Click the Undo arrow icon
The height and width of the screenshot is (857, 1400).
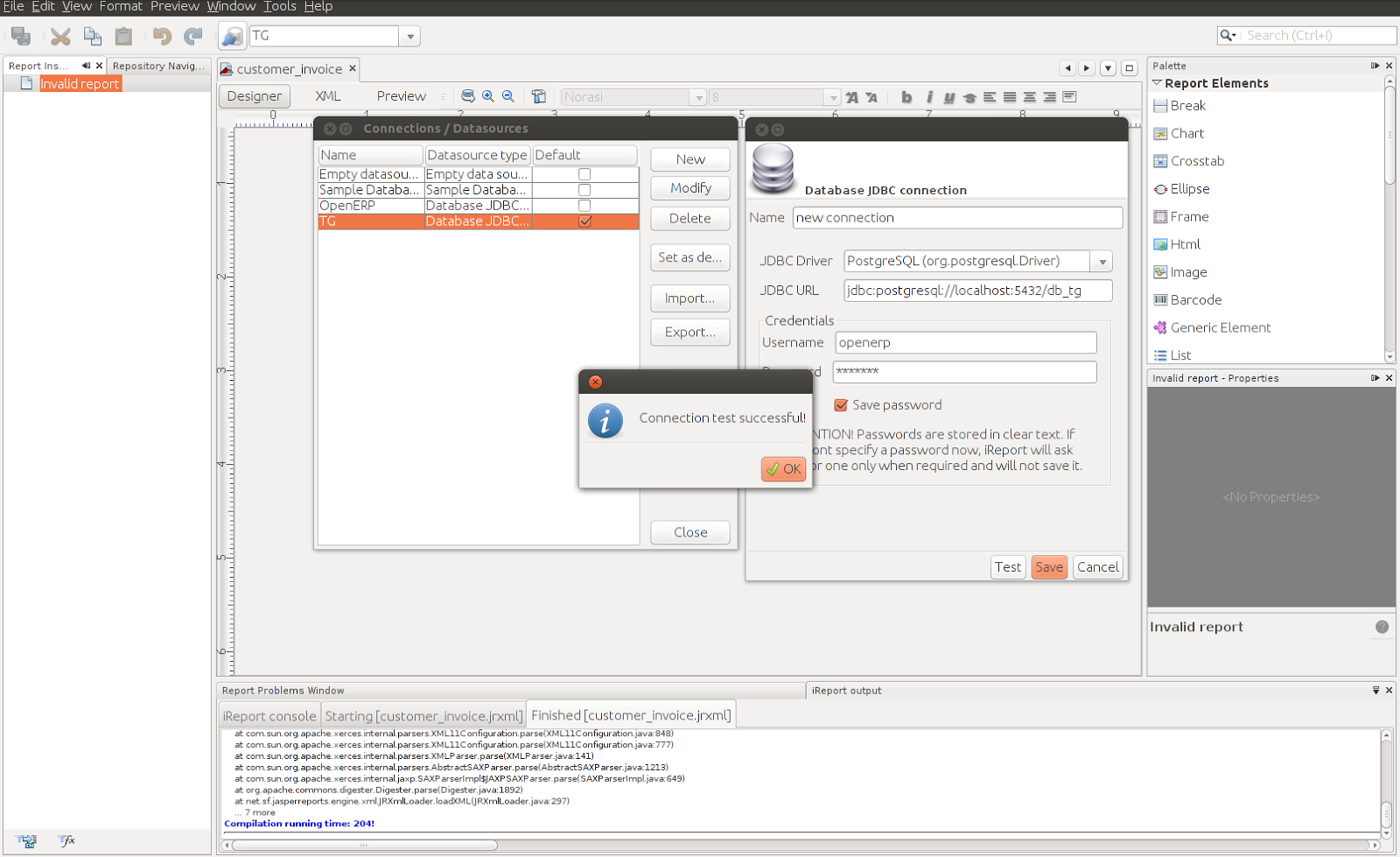tap(162, 36)
